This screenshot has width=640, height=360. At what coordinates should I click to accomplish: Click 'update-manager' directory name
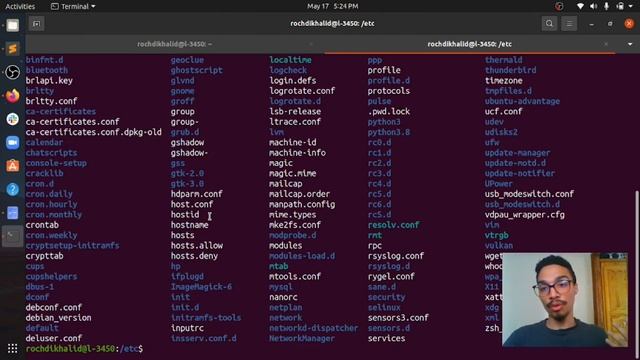517,153
